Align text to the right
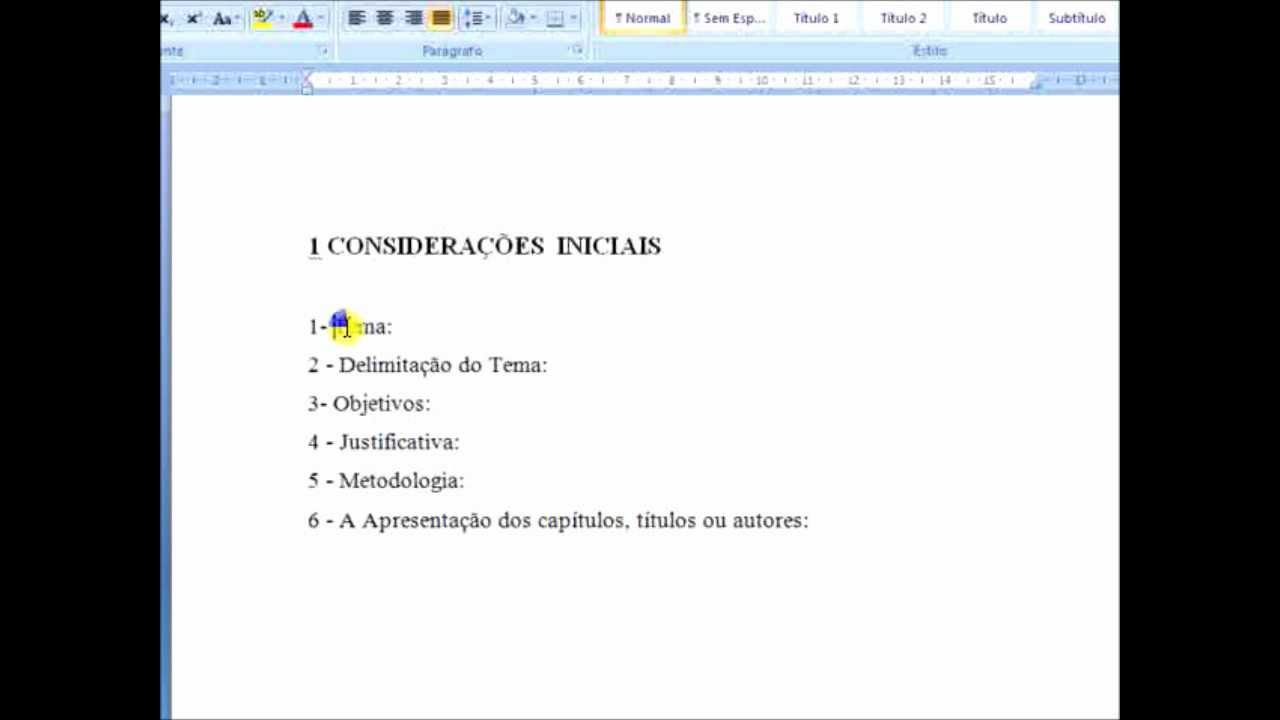Image resolution: width=1280 pixels, height=720 pixels. pos(413,18)
